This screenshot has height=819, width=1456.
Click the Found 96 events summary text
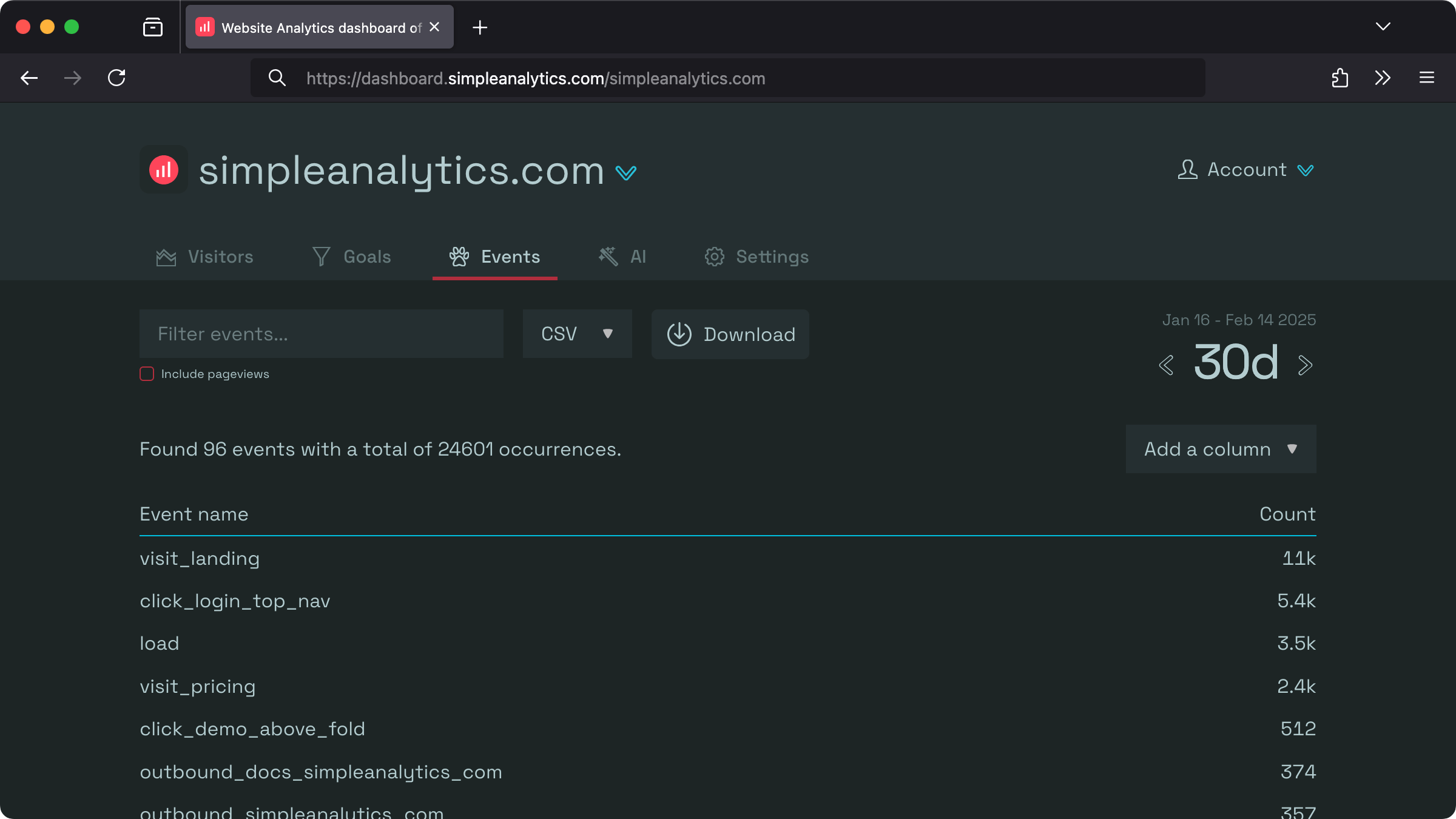(x=380, y=449)
